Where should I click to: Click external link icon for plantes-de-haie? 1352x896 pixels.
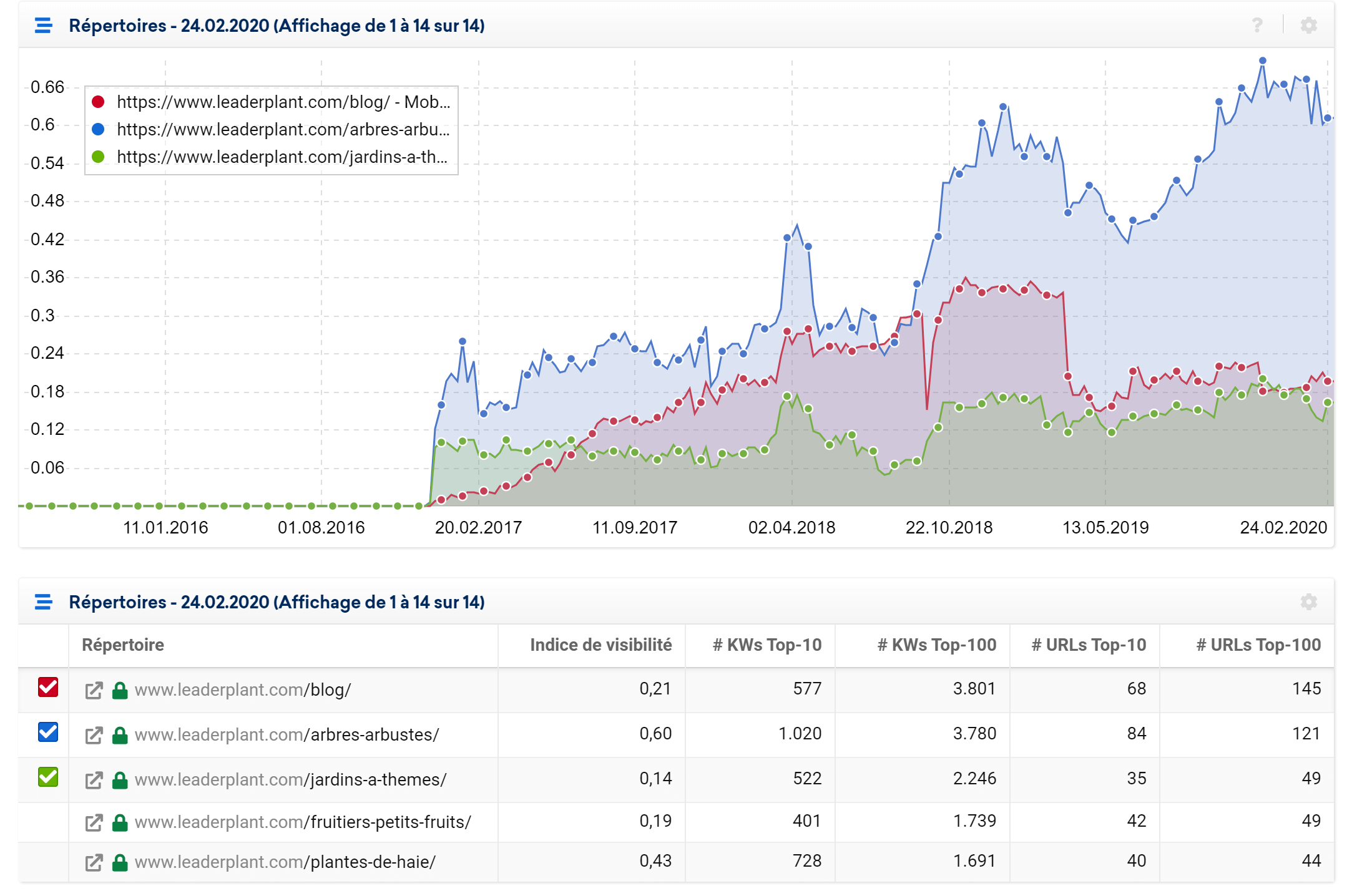(94, 862)
